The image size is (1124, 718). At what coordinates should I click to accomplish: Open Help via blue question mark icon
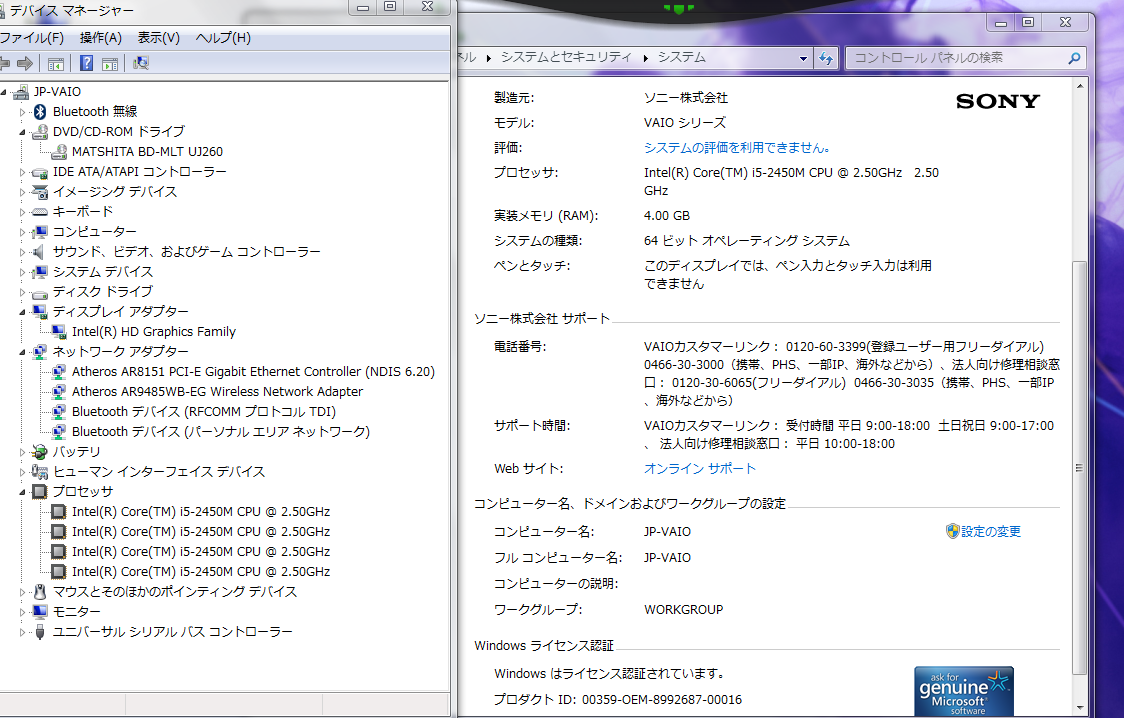point(86,64)
